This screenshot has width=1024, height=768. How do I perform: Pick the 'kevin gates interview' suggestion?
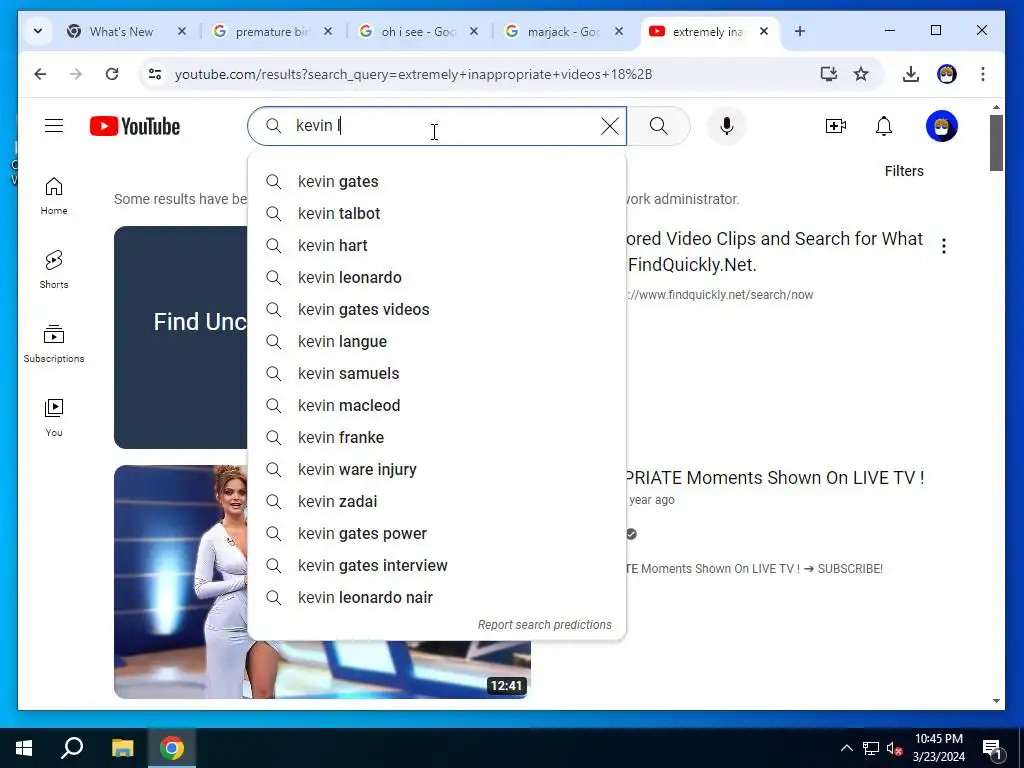click(437, 566)
